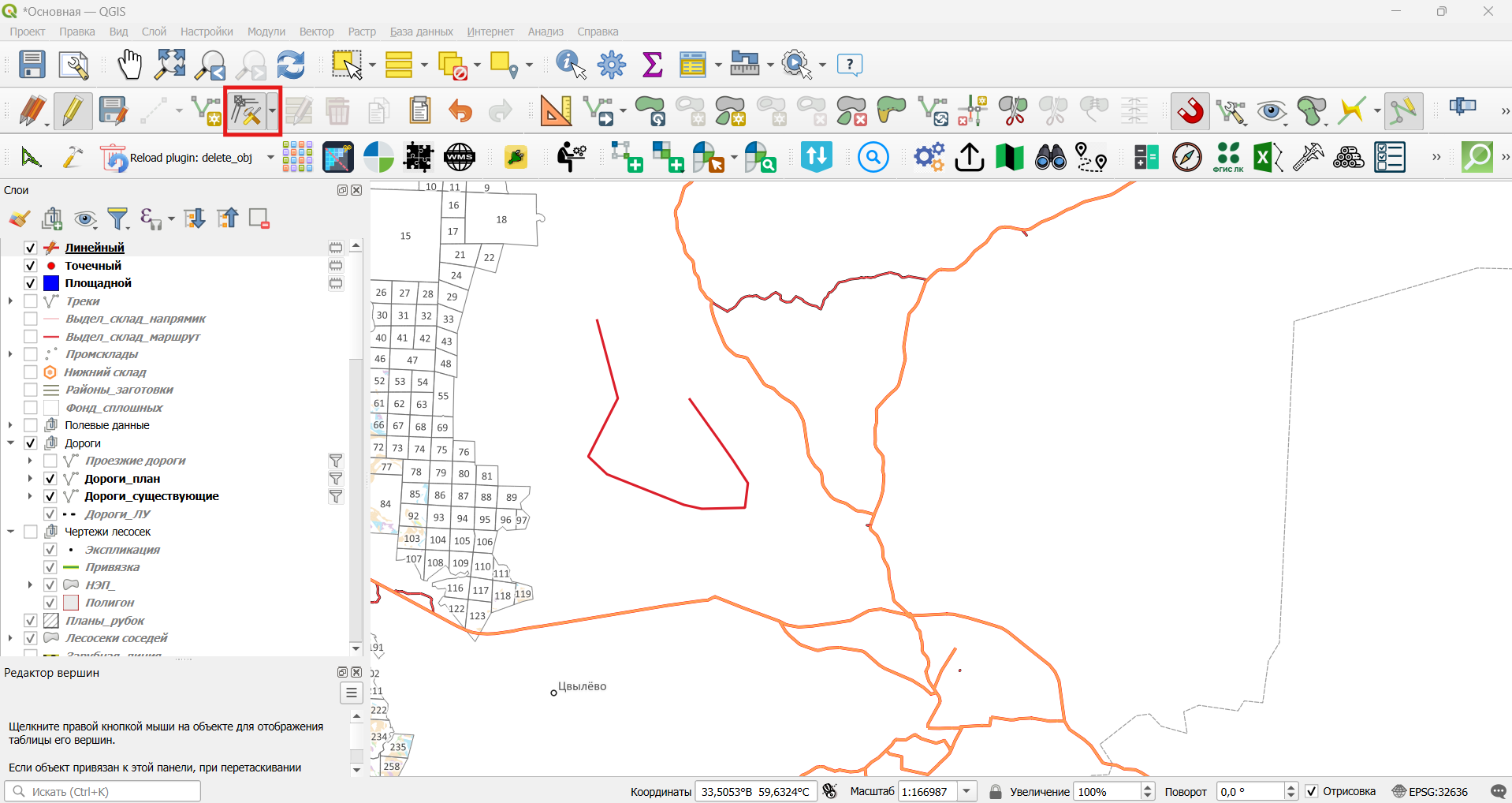Enable the Треки layer checkbox
The image size is (1512, 803).
[x=31, y=301]
